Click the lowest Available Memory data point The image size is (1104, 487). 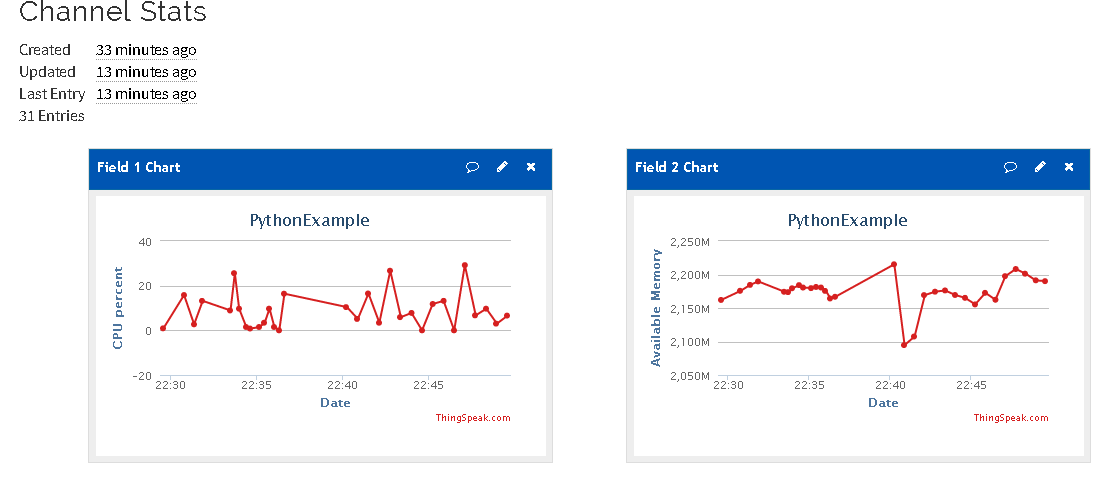click(904, 345)
